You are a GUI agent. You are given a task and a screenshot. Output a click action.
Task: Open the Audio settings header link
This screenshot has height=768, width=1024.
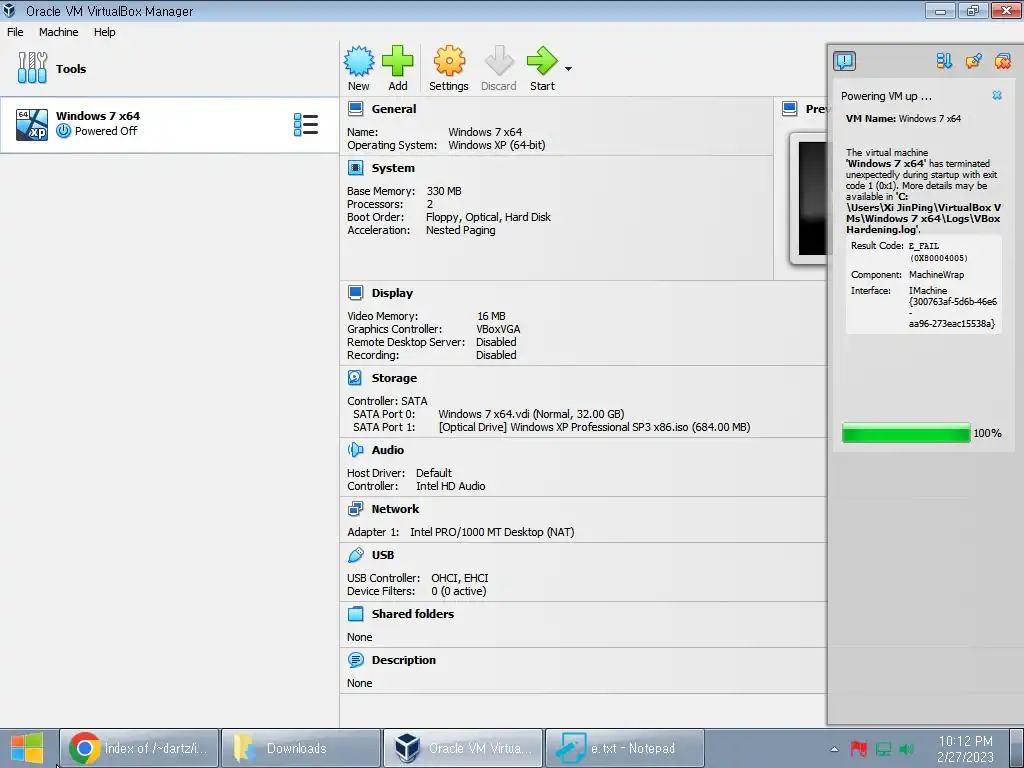pos(388,450)
